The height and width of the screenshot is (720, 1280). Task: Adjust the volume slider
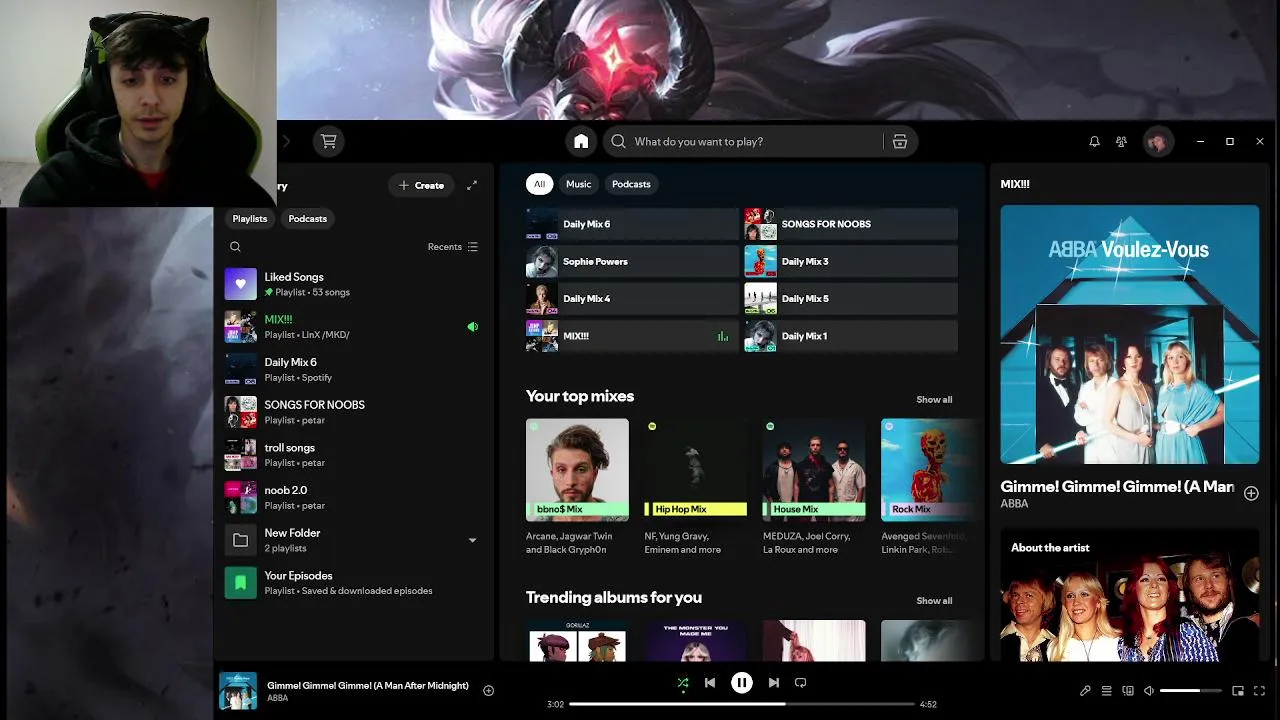coord(1190,691)
